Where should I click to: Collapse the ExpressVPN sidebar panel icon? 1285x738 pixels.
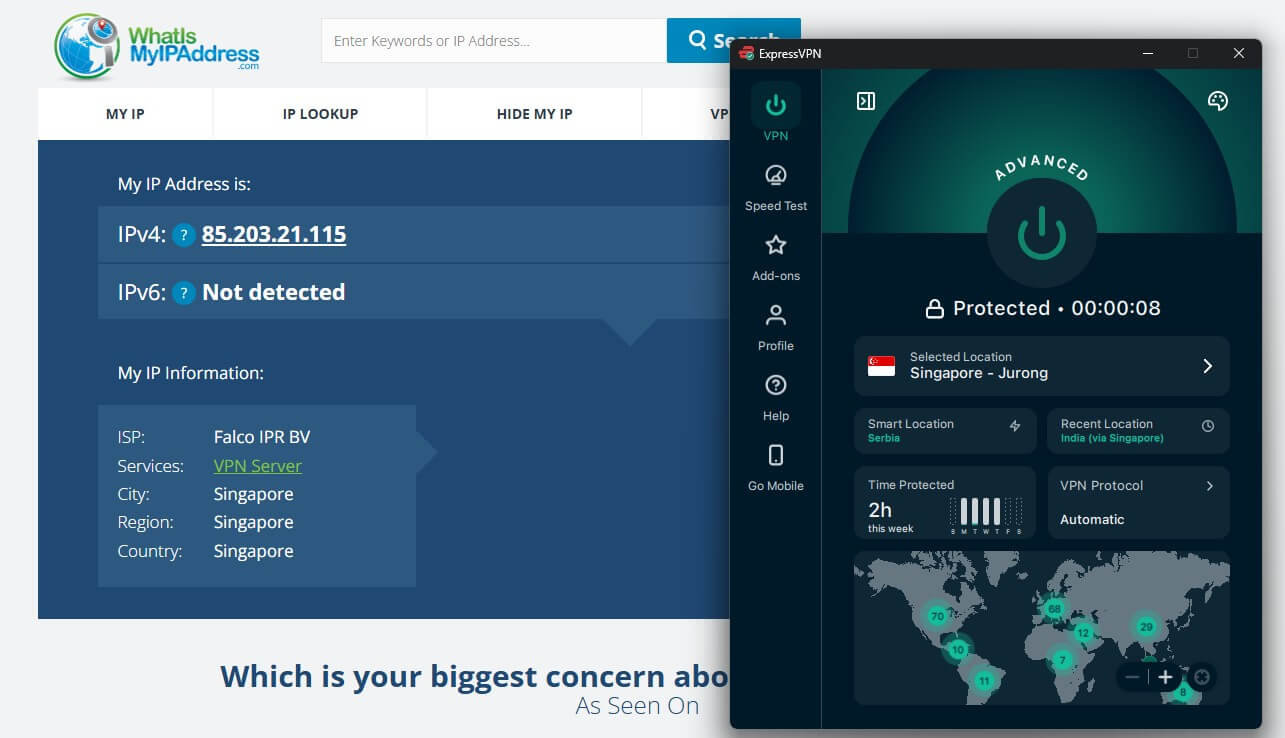[x=866, y=101]
